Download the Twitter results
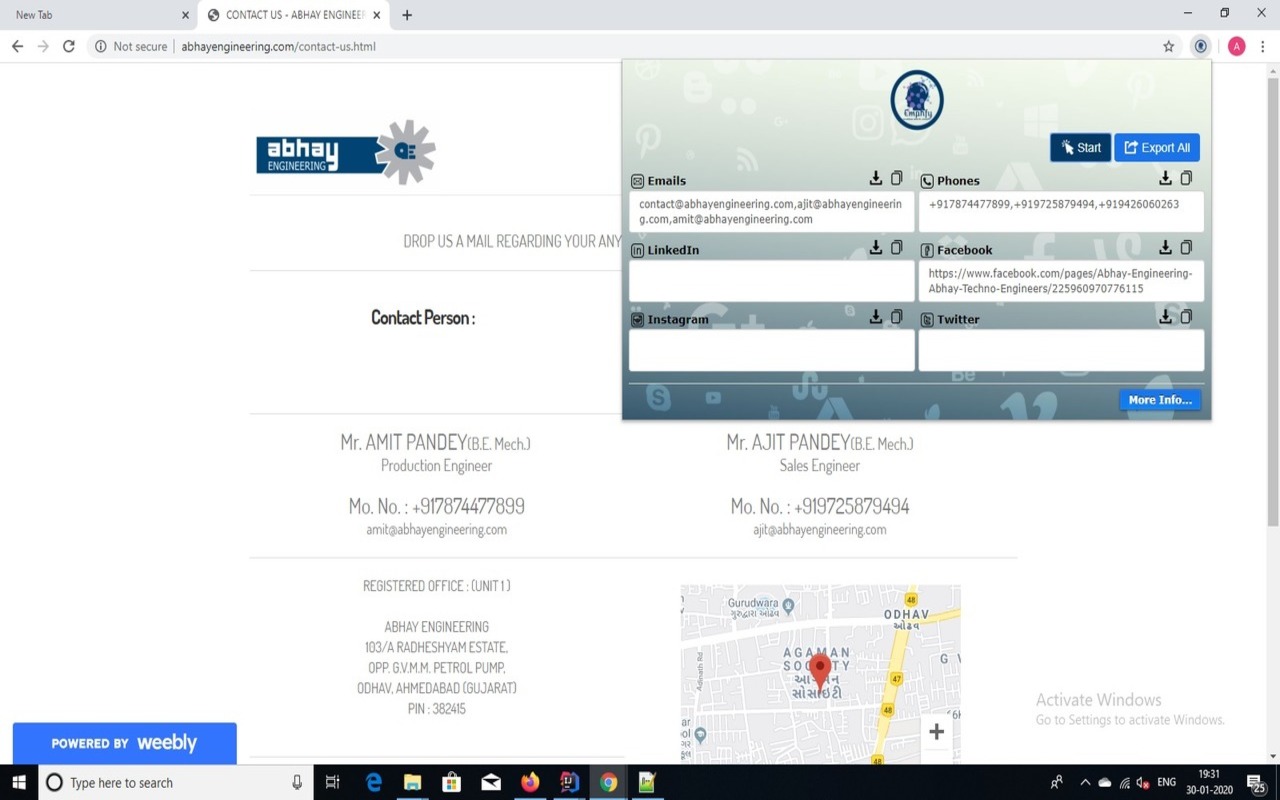 click(x=1165, y=317)
